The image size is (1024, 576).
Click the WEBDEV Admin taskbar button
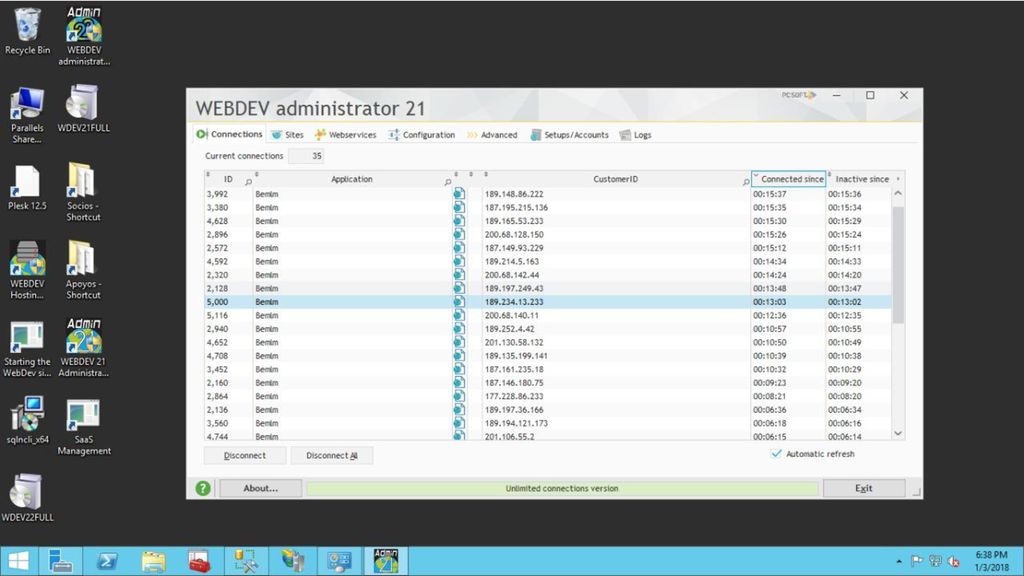pos(386,561)
